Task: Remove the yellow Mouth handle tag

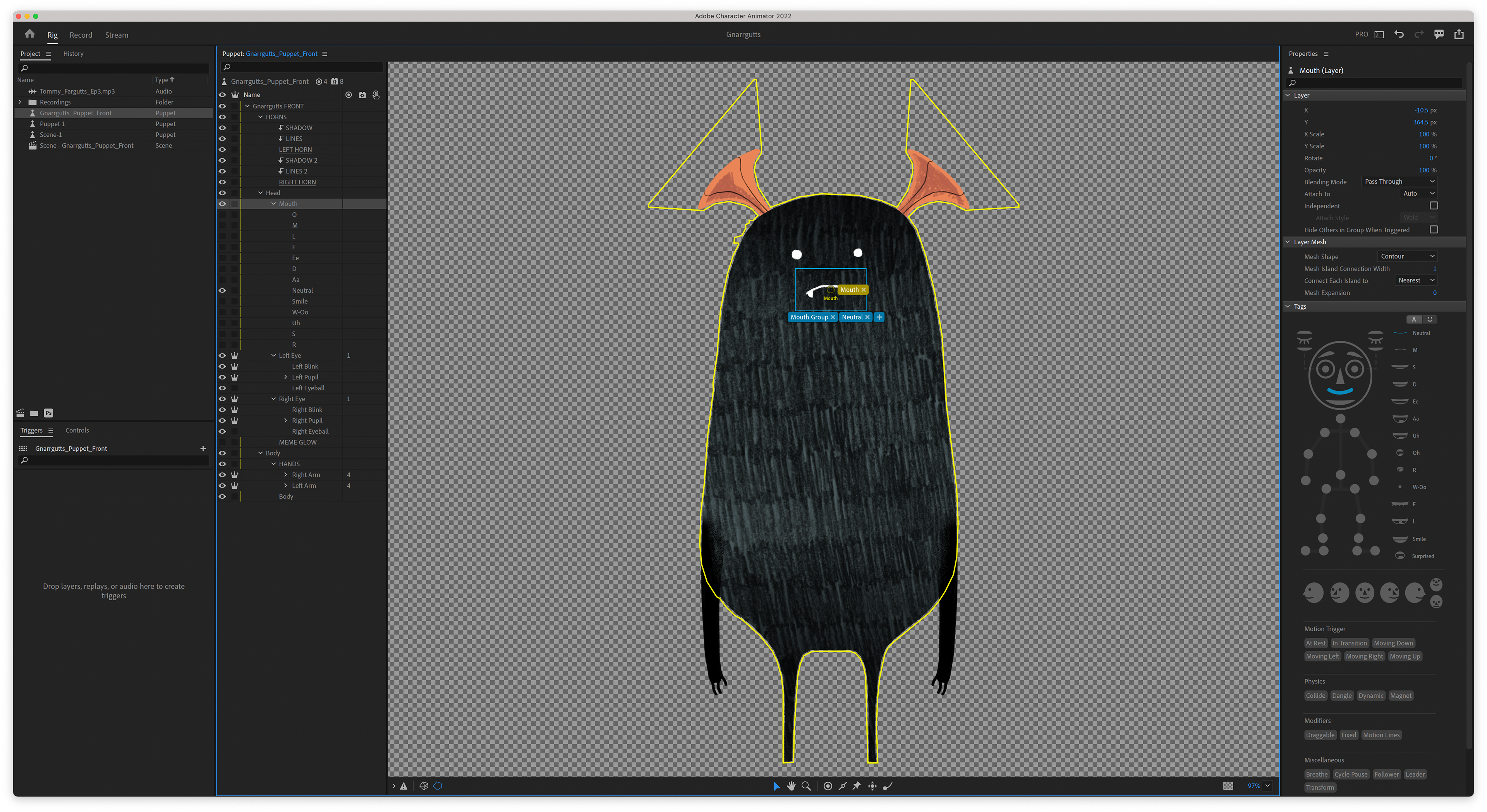Action: click(864, 290)
